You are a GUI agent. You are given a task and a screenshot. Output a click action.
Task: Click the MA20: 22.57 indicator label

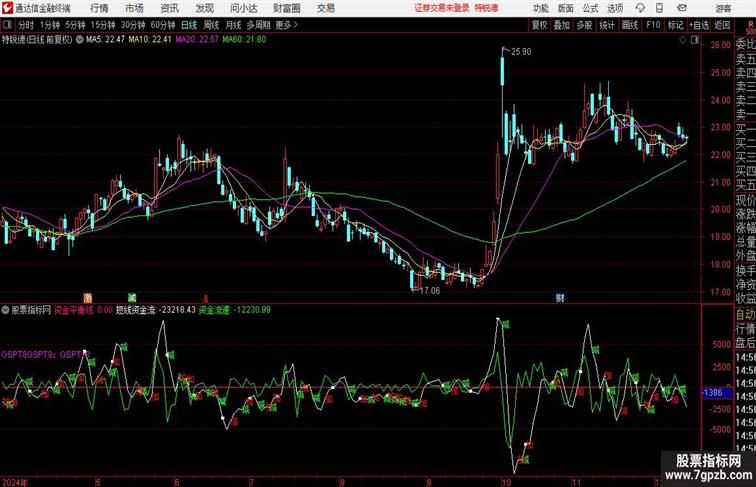coord(197,40)
